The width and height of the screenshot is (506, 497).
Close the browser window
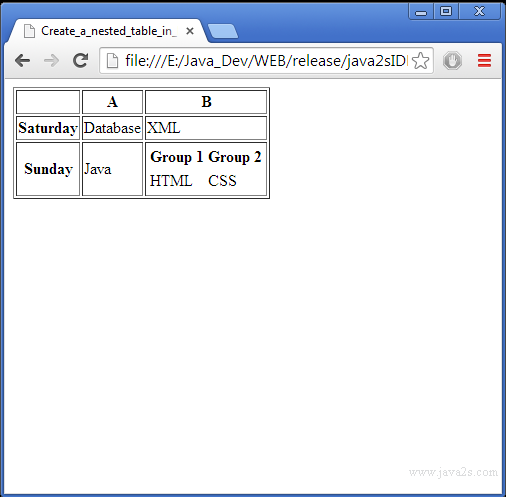click(480, 12)
